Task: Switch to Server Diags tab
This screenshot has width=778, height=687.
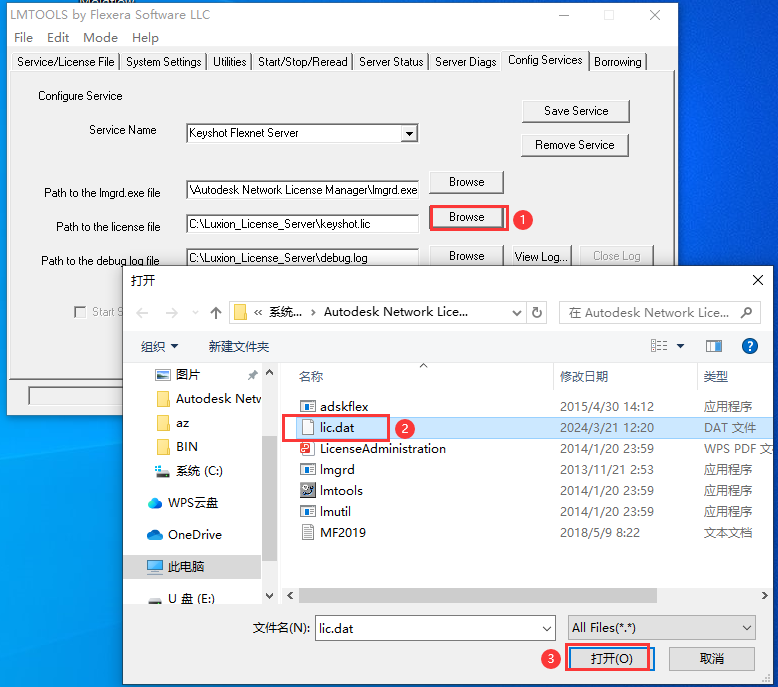Action: click(465, 62)
